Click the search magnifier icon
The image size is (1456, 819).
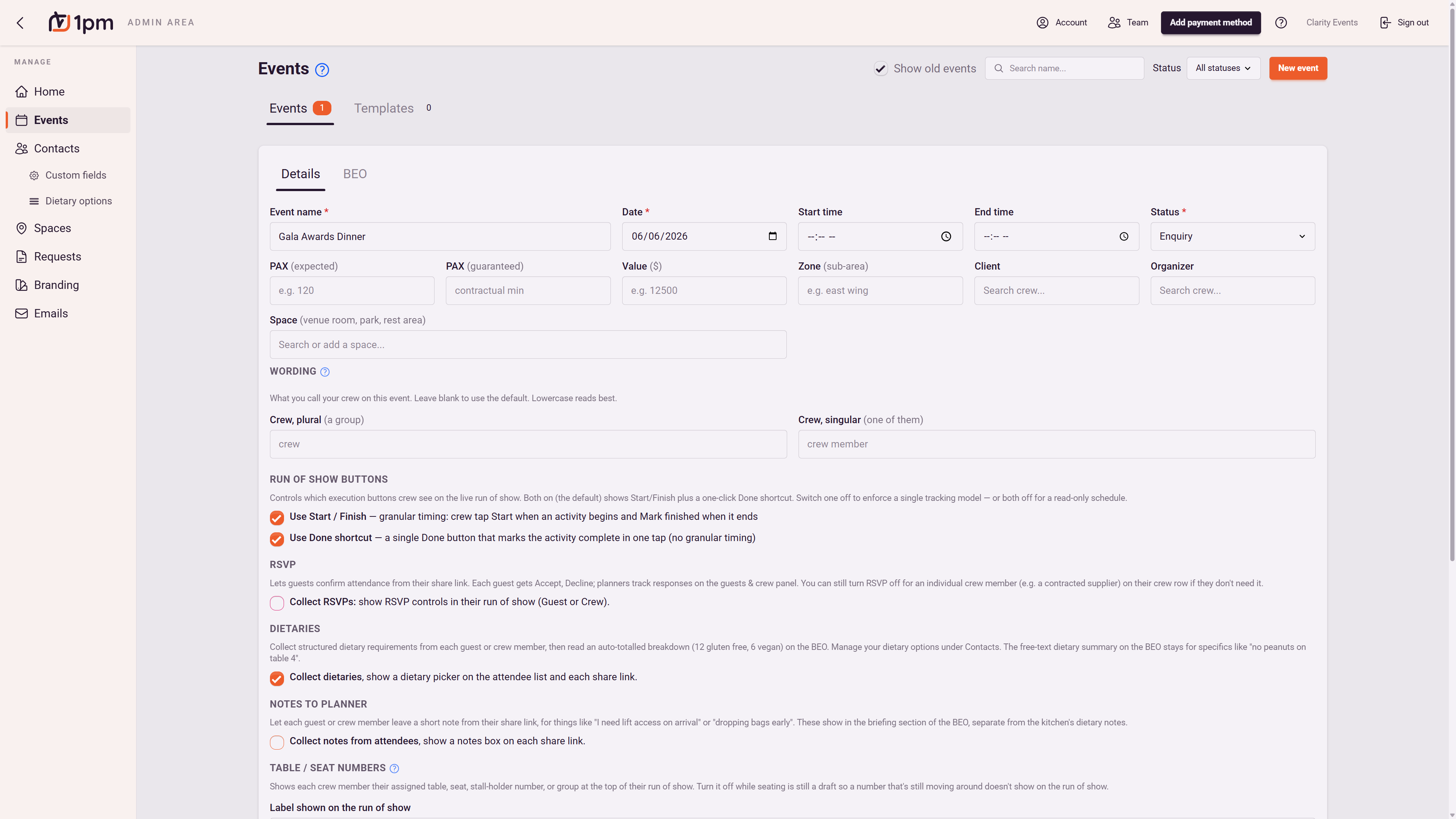[x=999, y=68]
